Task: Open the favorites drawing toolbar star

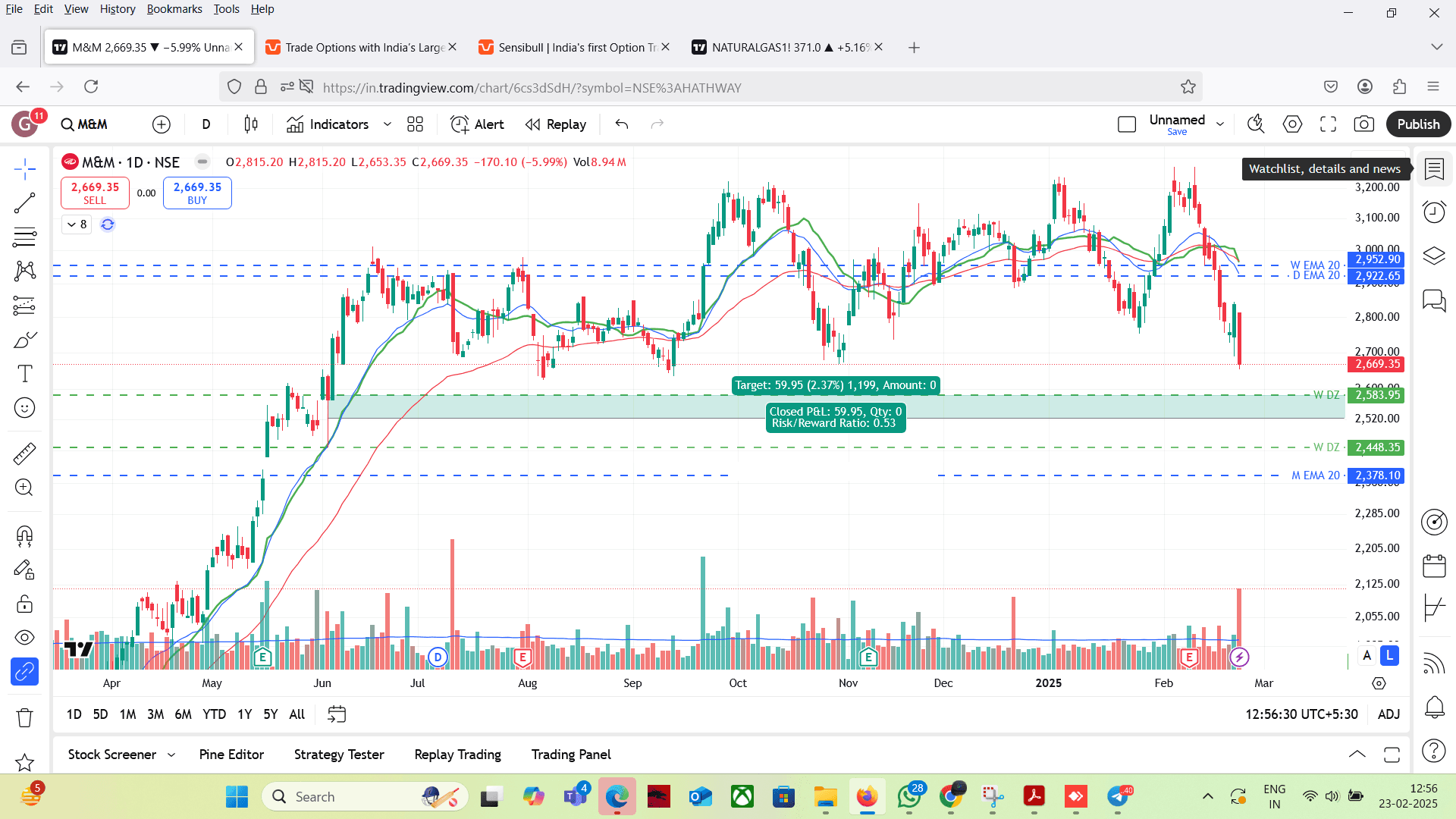Action: point(24,762)
